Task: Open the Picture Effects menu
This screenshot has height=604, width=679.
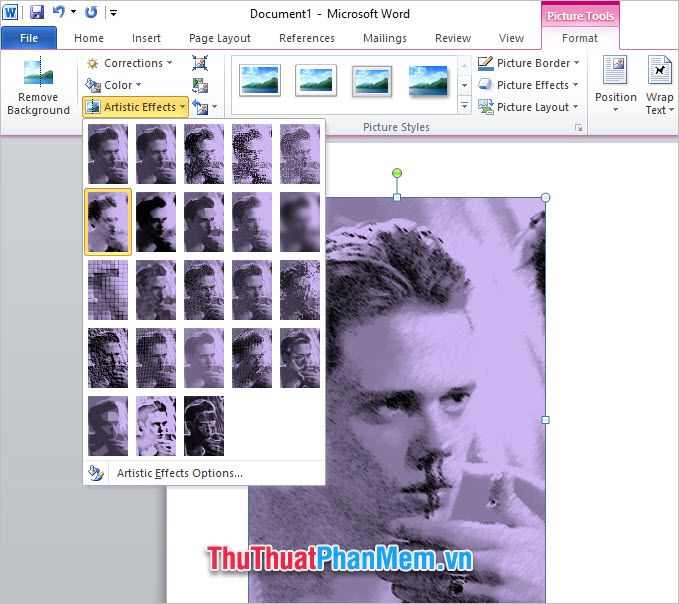Action: [530, 85]
